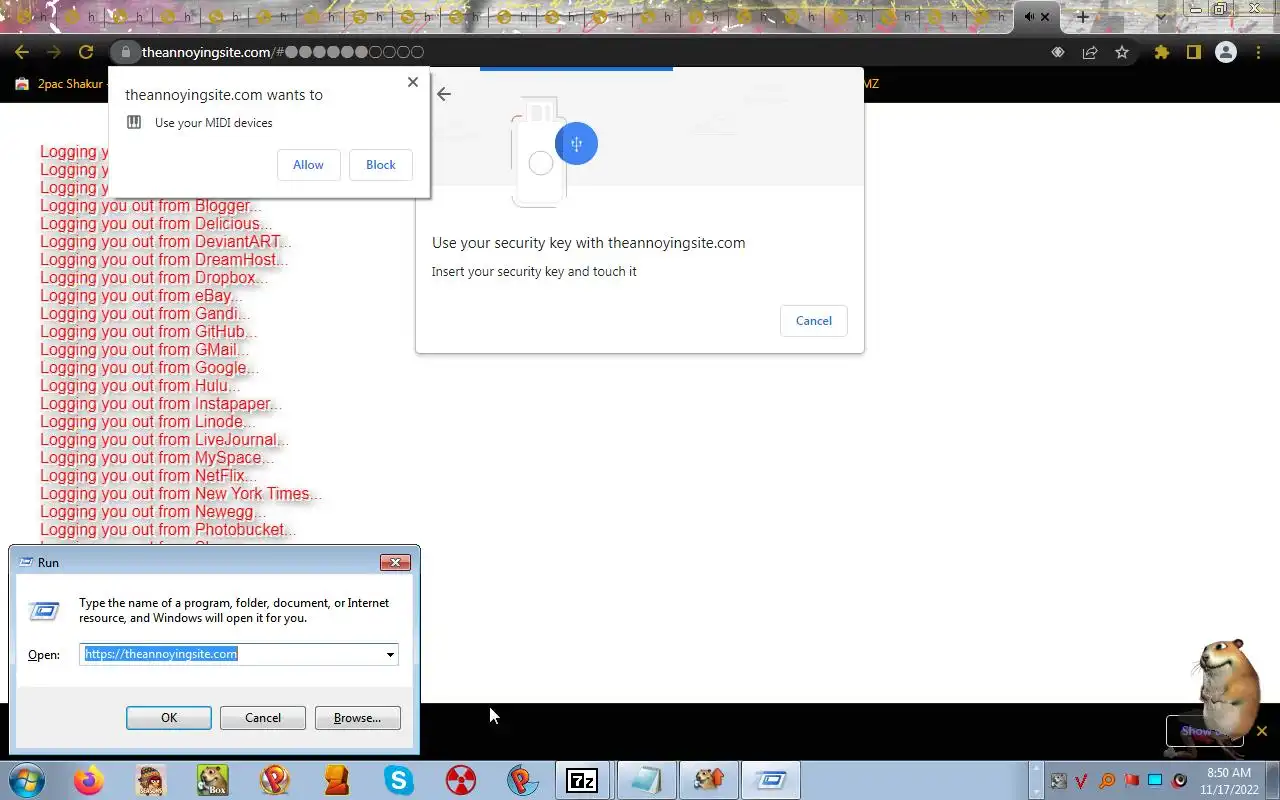
Task: Open the orange block character taskbar icon
Action: [x=336, y=780]
